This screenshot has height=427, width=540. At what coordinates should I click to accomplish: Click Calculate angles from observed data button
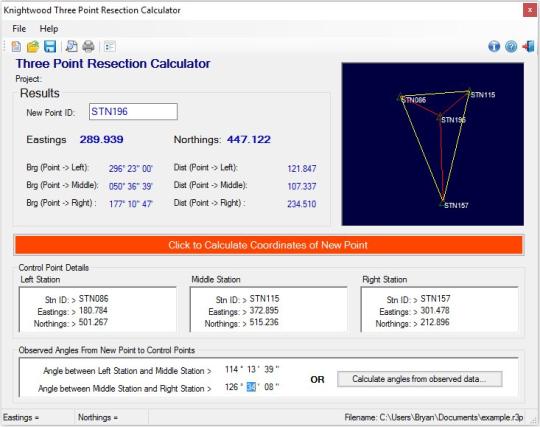tap(419, 379)
